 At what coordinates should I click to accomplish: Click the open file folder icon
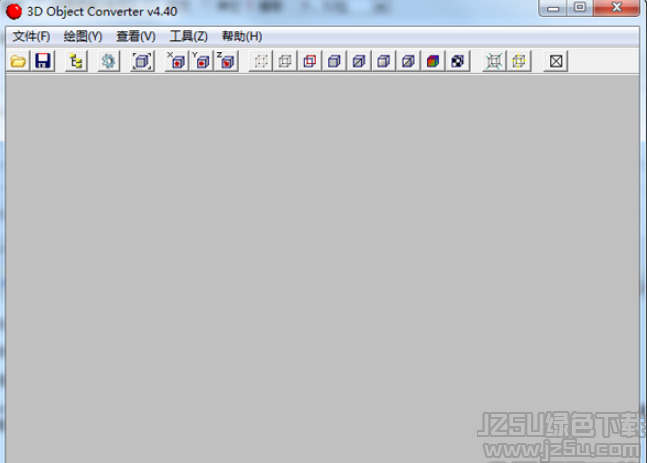pos(19,61)
